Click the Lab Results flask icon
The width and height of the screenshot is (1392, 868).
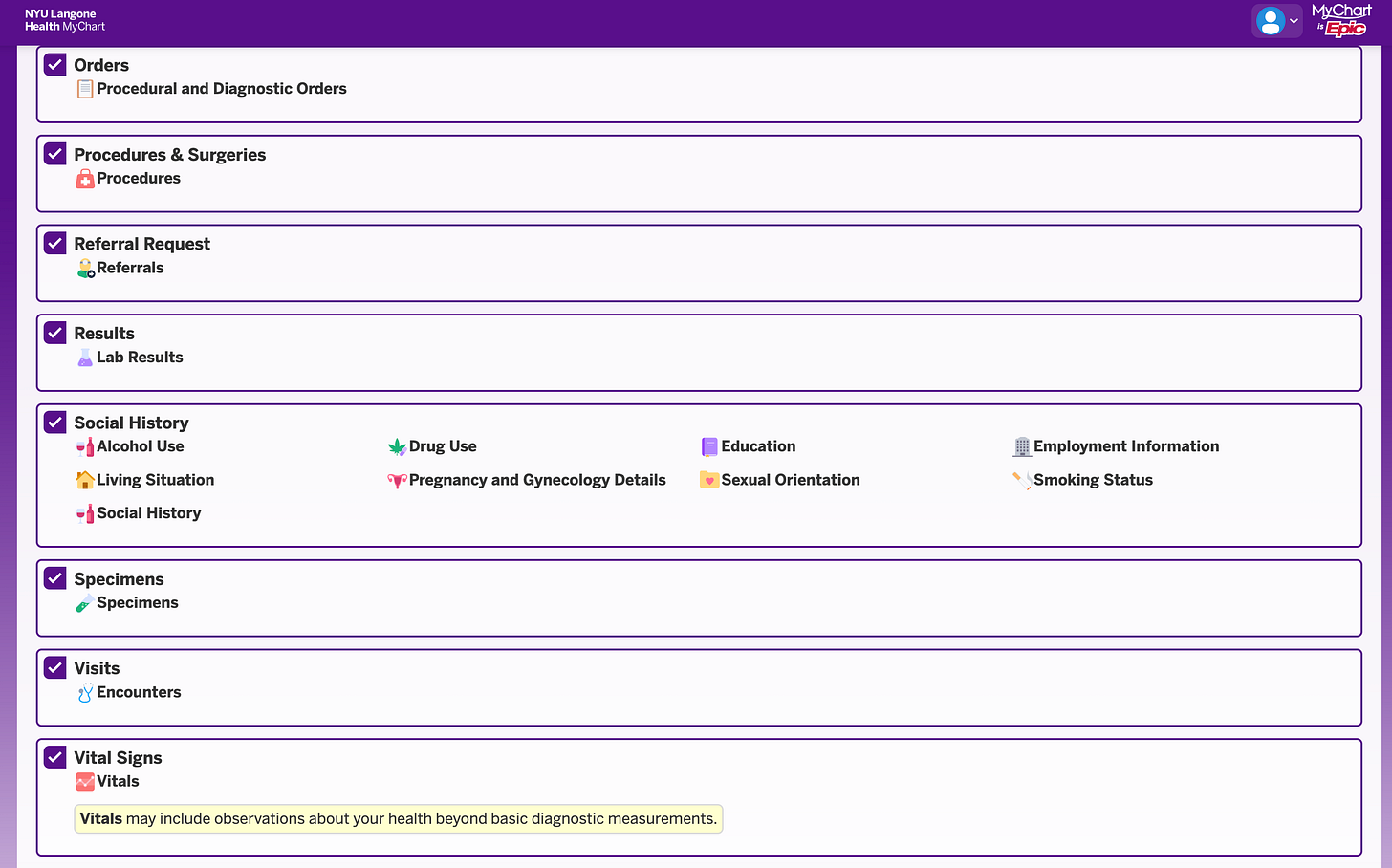85,358
